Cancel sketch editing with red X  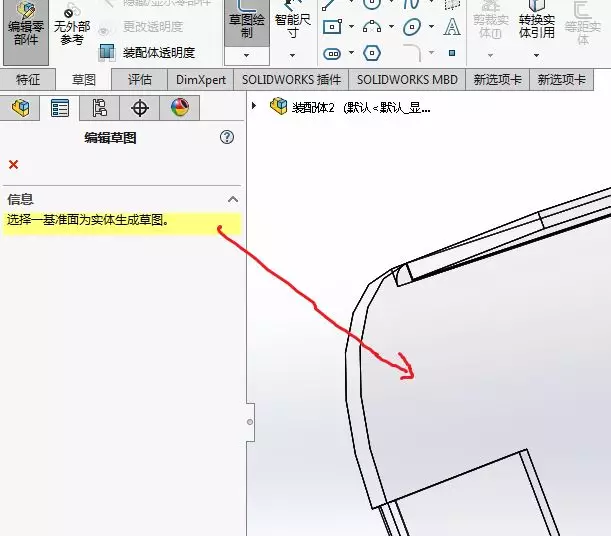[13, 164]
